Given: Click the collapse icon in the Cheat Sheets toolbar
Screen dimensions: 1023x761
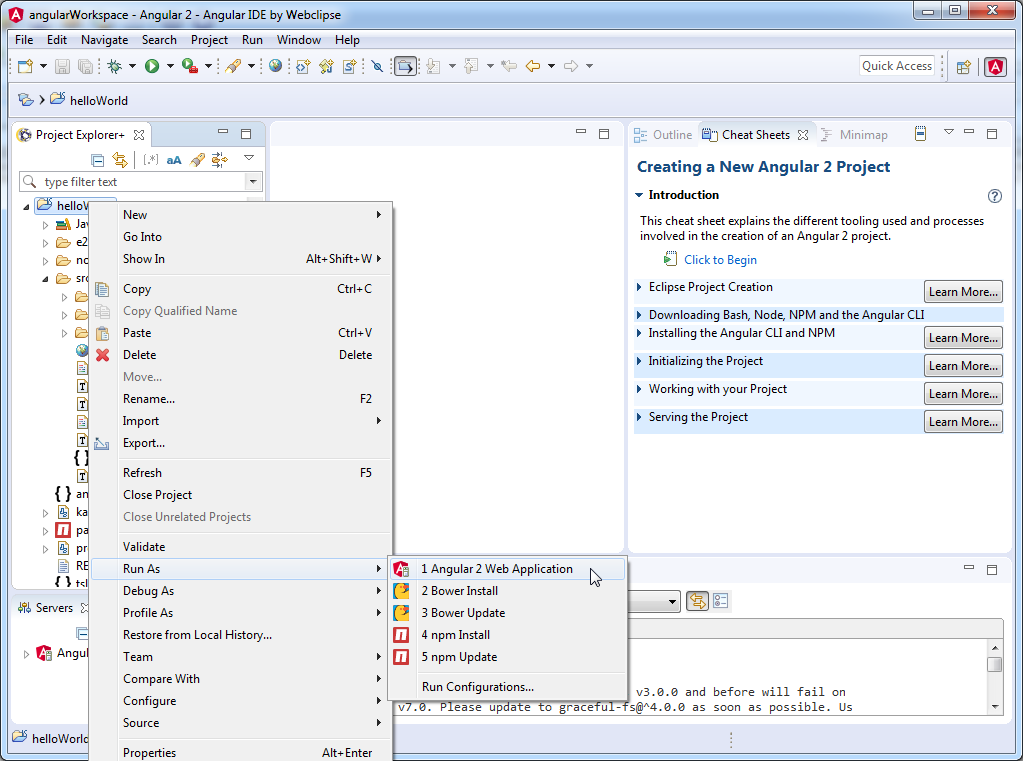Looking at the screenshot, I should click(x=920, y=134).
